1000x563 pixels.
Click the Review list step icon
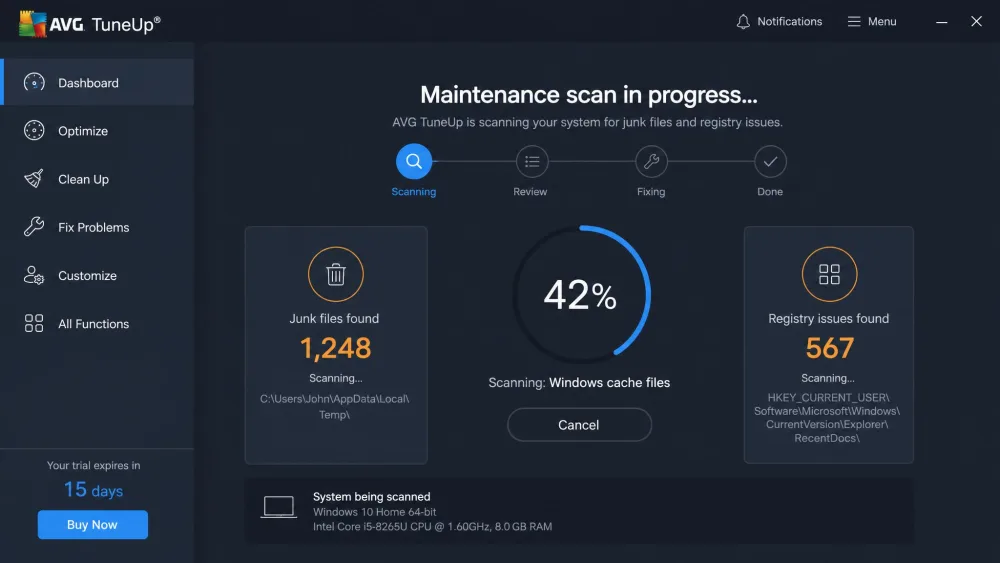click(532, 162)
